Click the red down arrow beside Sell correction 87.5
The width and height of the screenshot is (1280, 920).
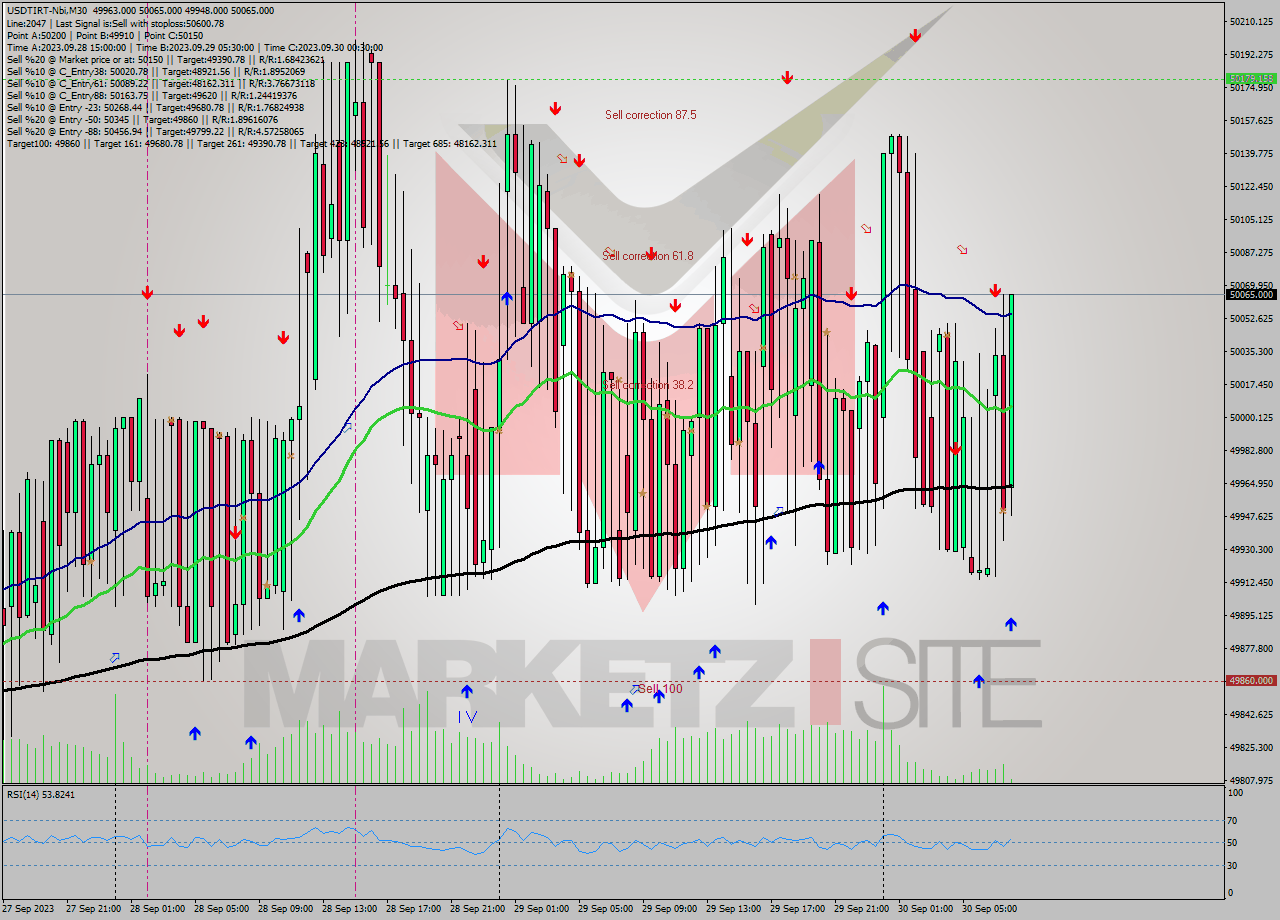point(556,107)
